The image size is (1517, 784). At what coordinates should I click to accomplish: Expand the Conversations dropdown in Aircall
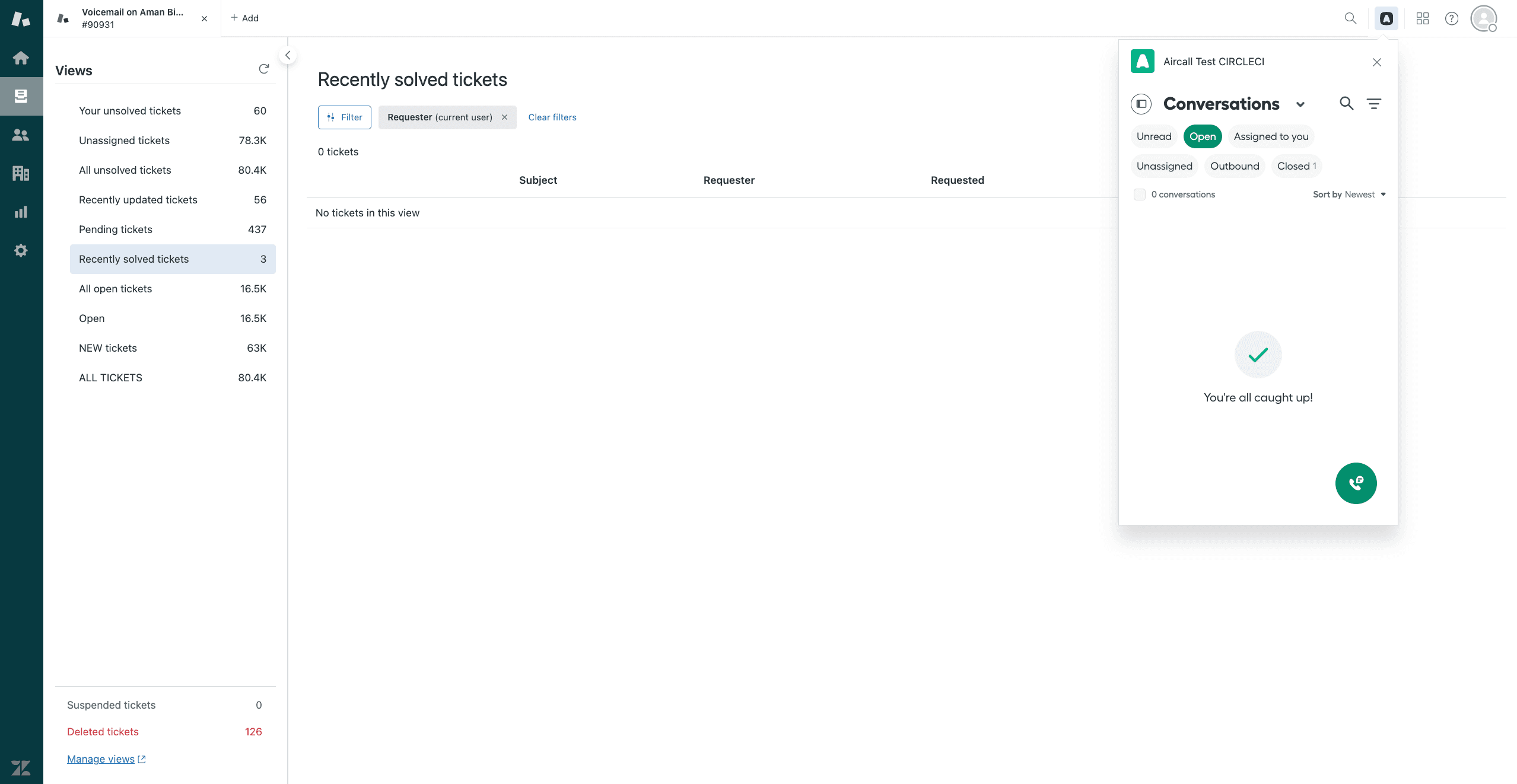1300,104
